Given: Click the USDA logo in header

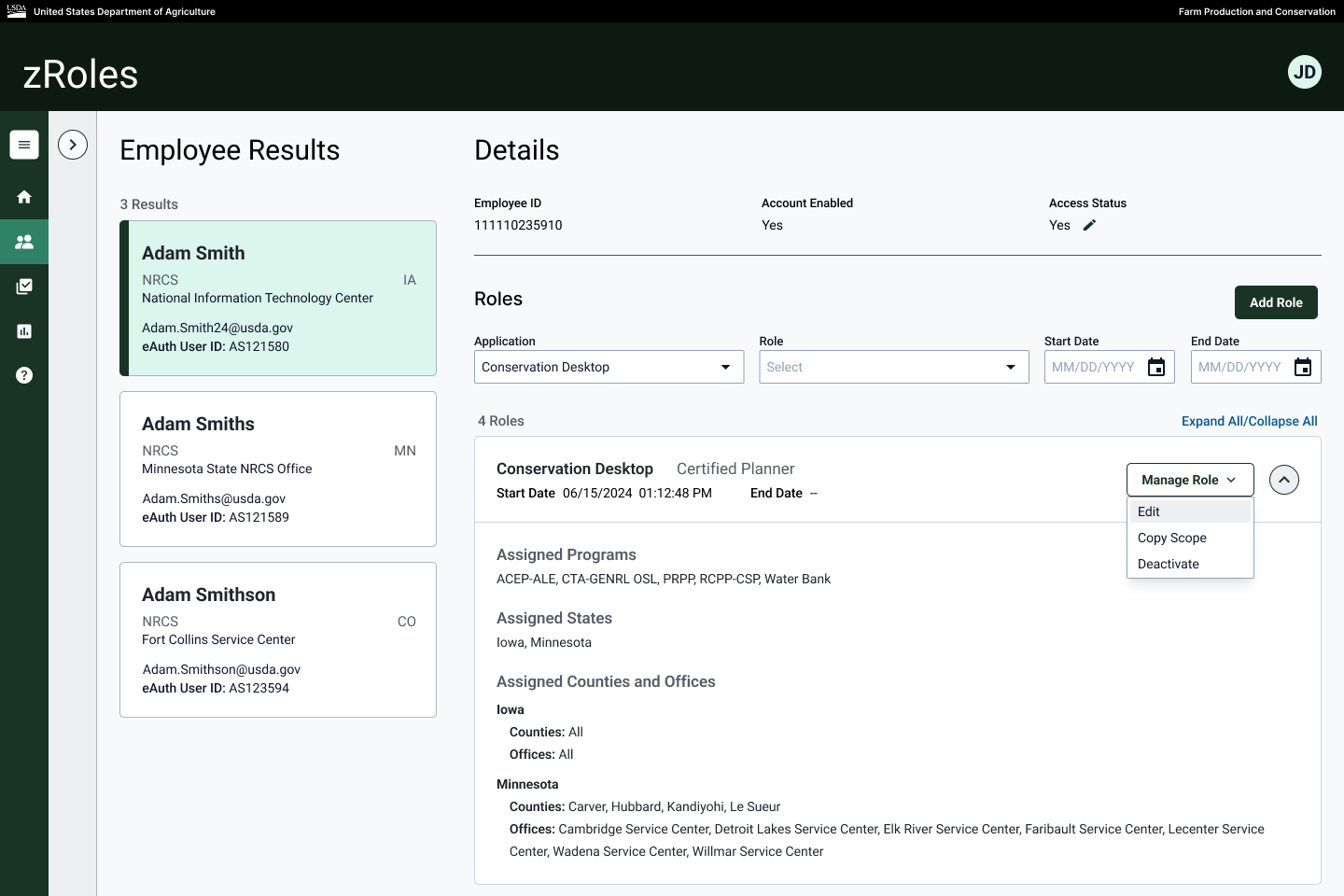Looking at the screenshot, I should coord(17,11).
